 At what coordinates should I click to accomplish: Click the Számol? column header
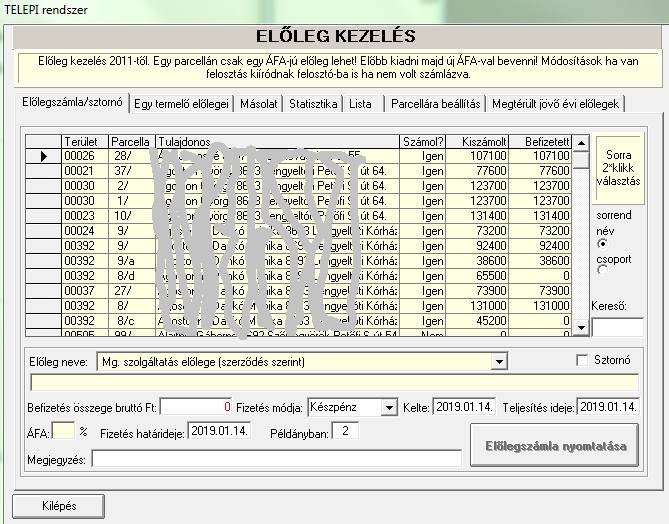[x=422, y=142]
